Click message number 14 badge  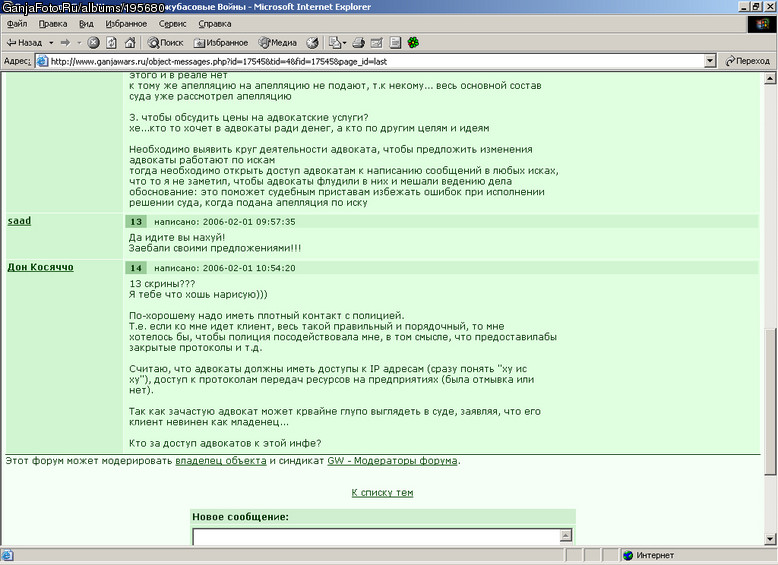click(x=136, y=268)
